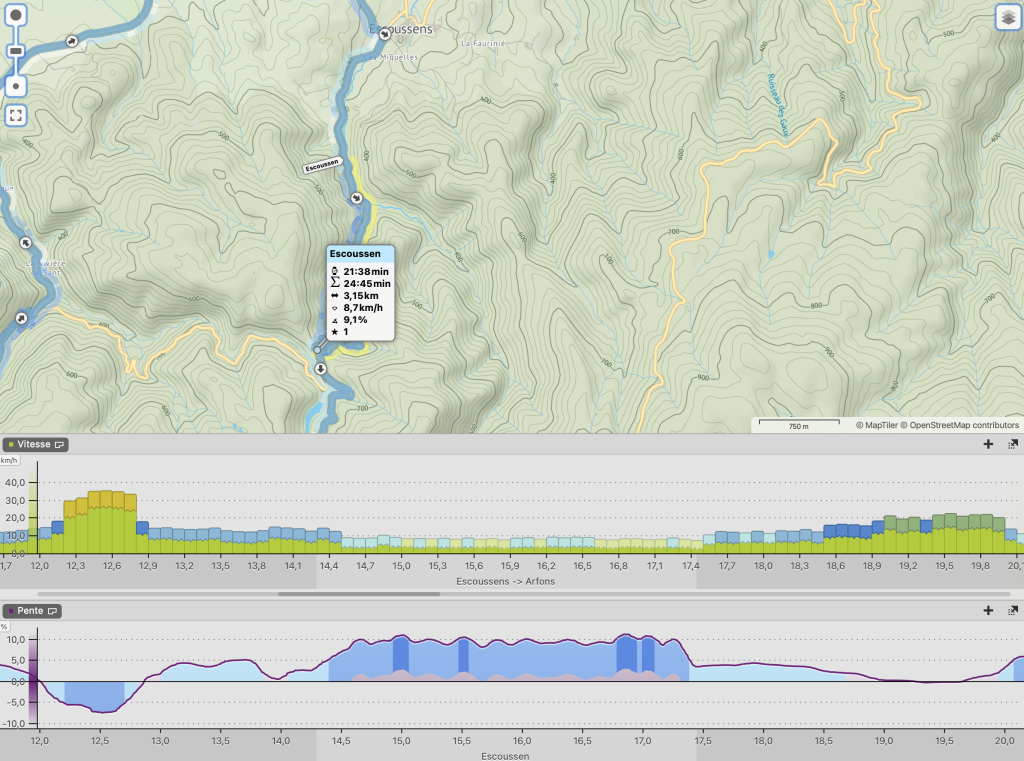Add a chart using Pente panel plus

[x=988, y=610]
